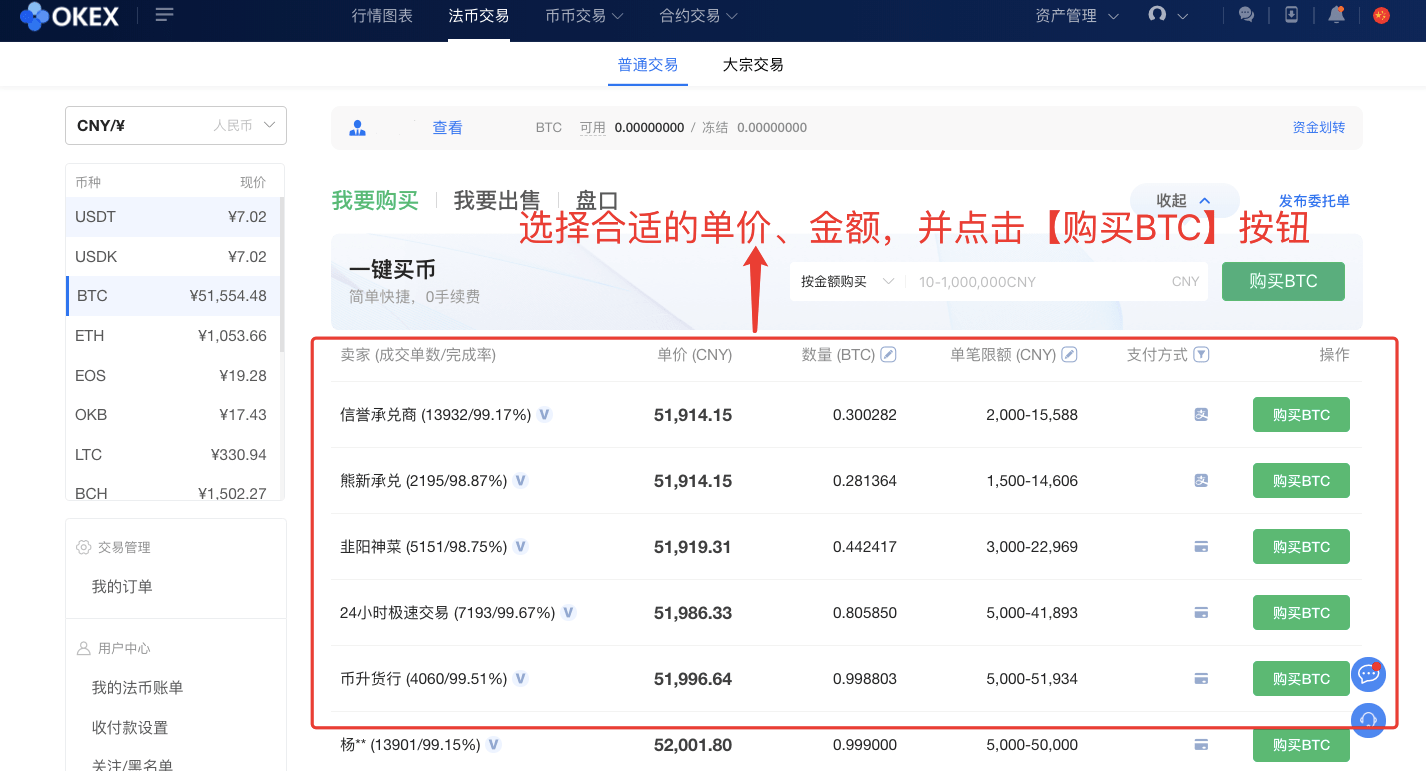1426x771 pixels.
Task: Click the OKEX logo
Action: click(69, 15)
